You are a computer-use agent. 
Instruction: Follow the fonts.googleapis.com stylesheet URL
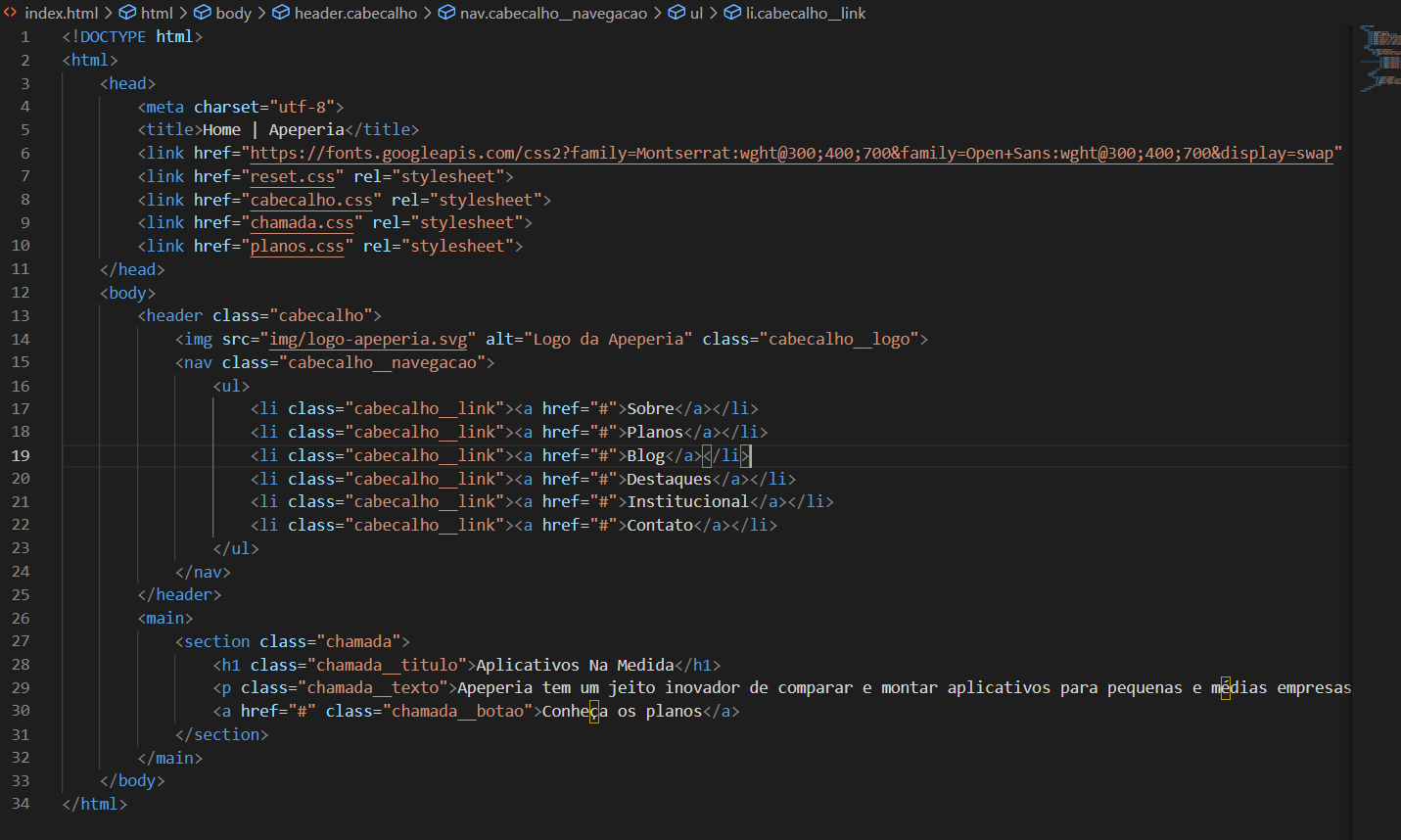(x=791, y=153)
